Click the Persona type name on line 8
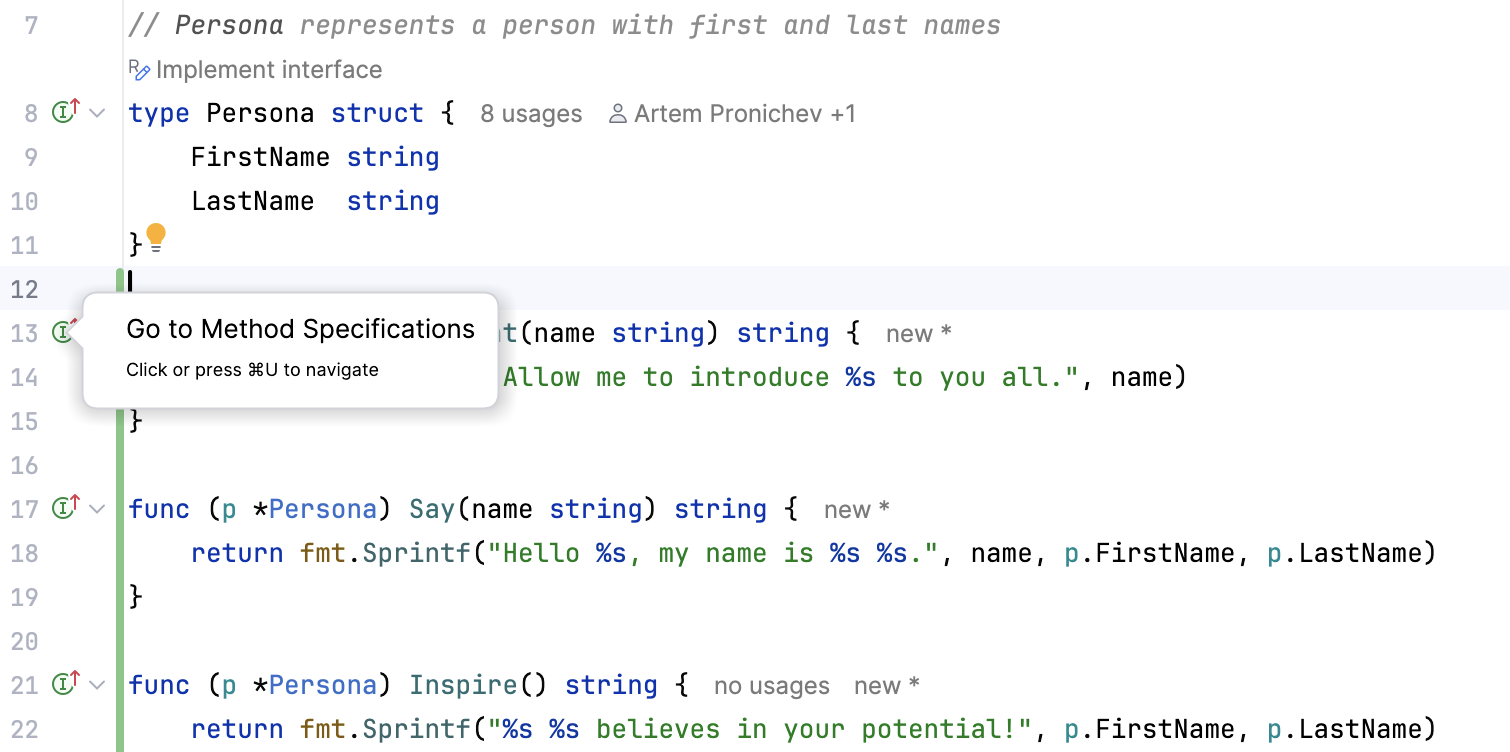1510x752 pixels. [x=260, y=113]
